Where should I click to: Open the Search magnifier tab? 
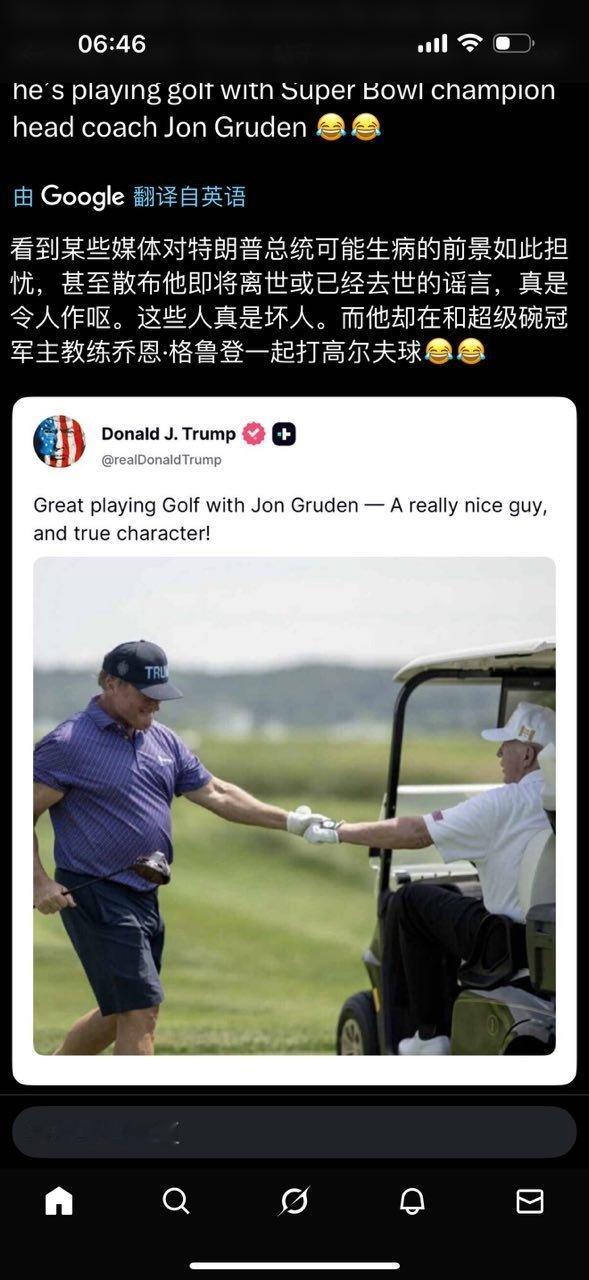point(176,1201)
